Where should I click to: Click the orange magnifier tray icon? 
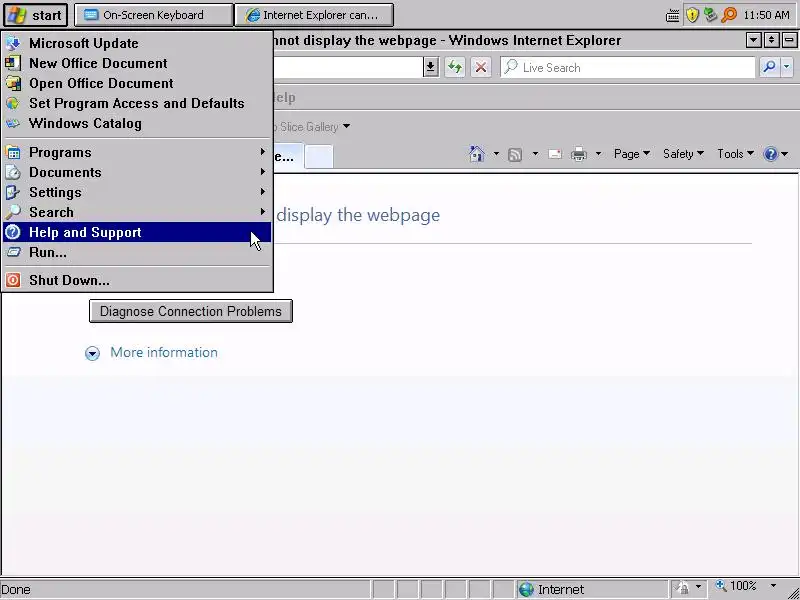729,15
